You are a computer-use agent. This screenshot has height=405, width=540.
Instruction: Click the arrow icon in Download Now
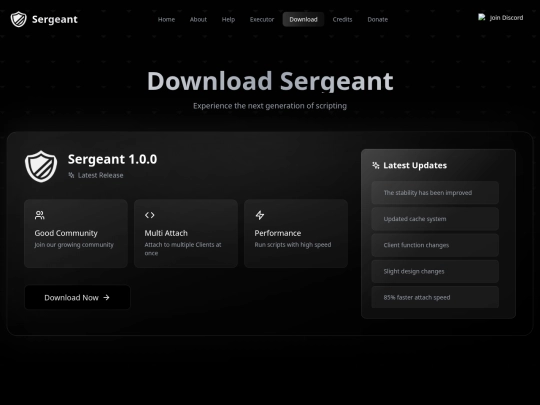[x=106, y=298]
